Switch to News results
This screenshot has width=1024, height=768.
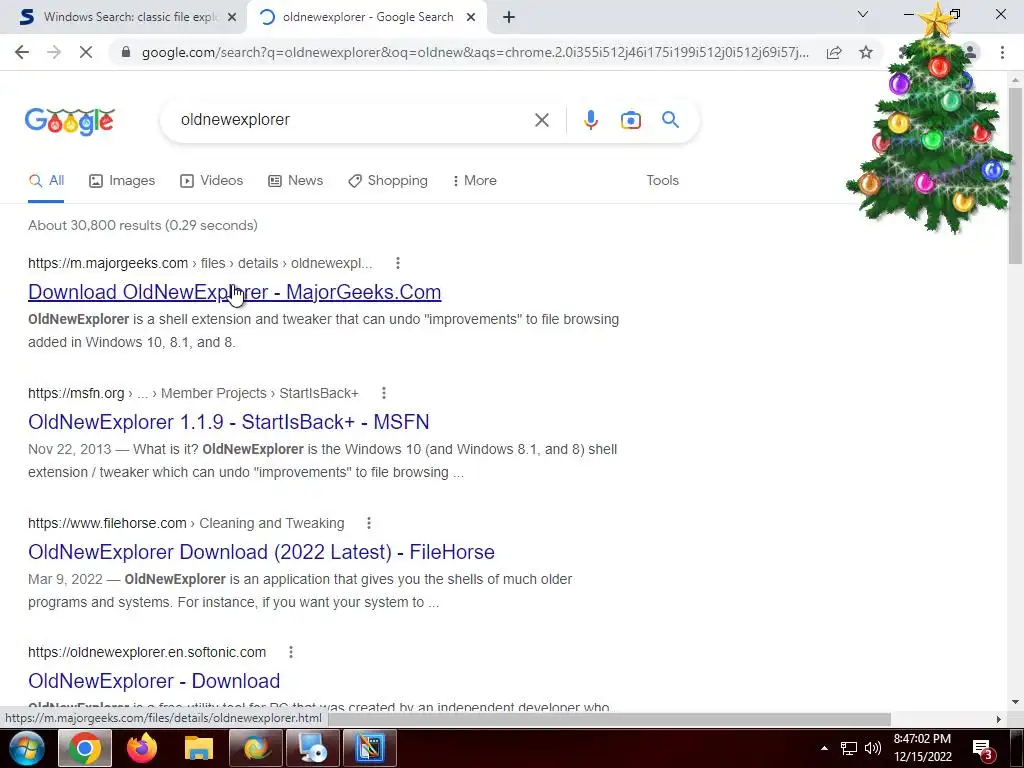296,180
